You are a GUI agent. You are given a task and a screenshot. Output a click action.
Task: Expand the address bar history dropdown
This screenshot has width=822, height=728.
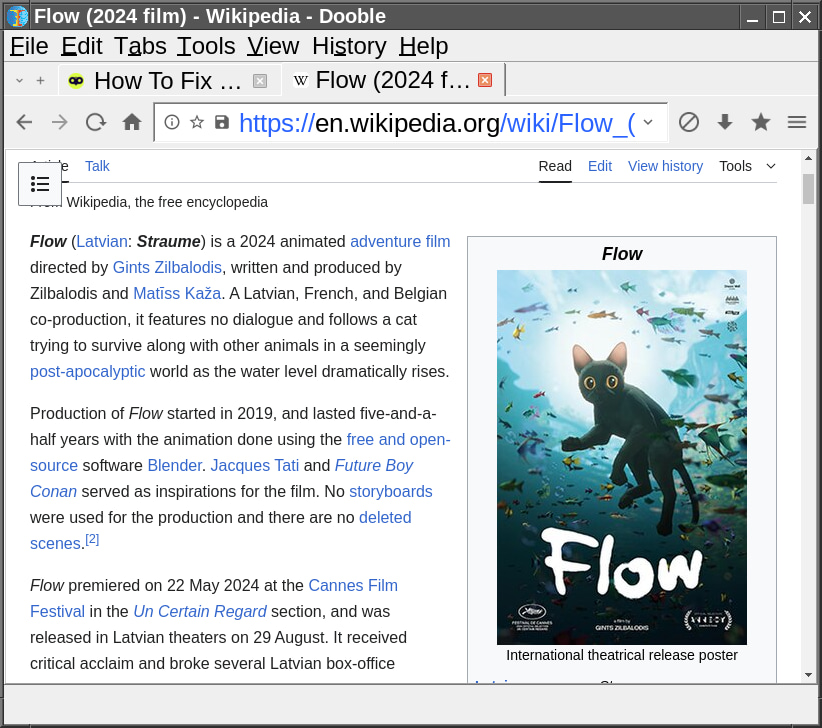648,122
